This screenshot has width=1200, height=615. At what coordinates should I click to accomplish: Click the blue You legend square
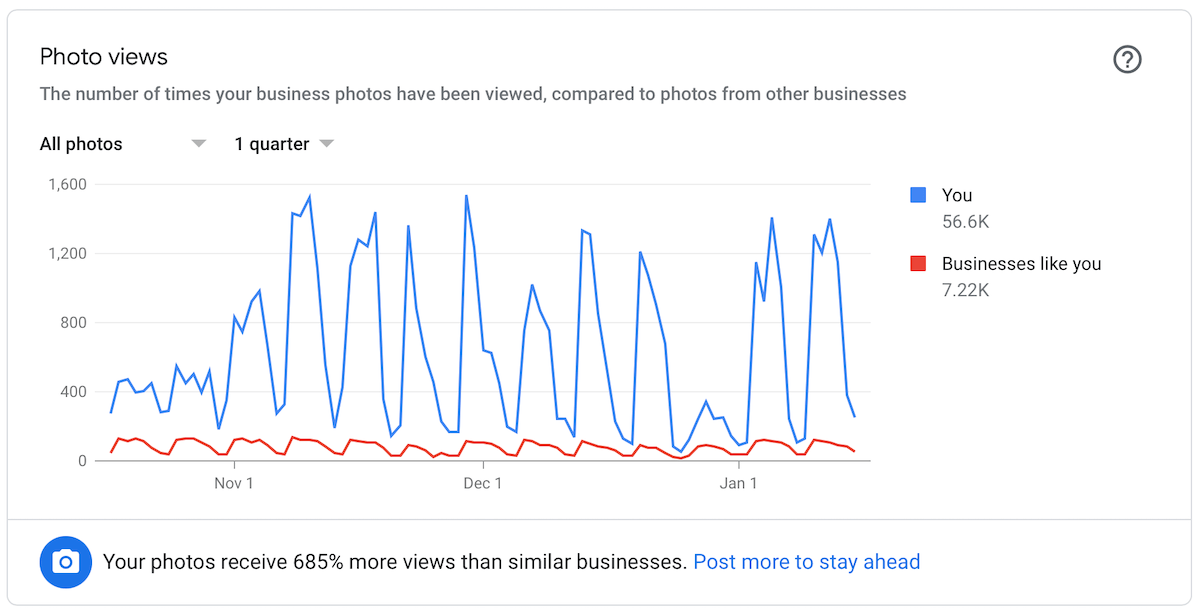pos(918,196)
